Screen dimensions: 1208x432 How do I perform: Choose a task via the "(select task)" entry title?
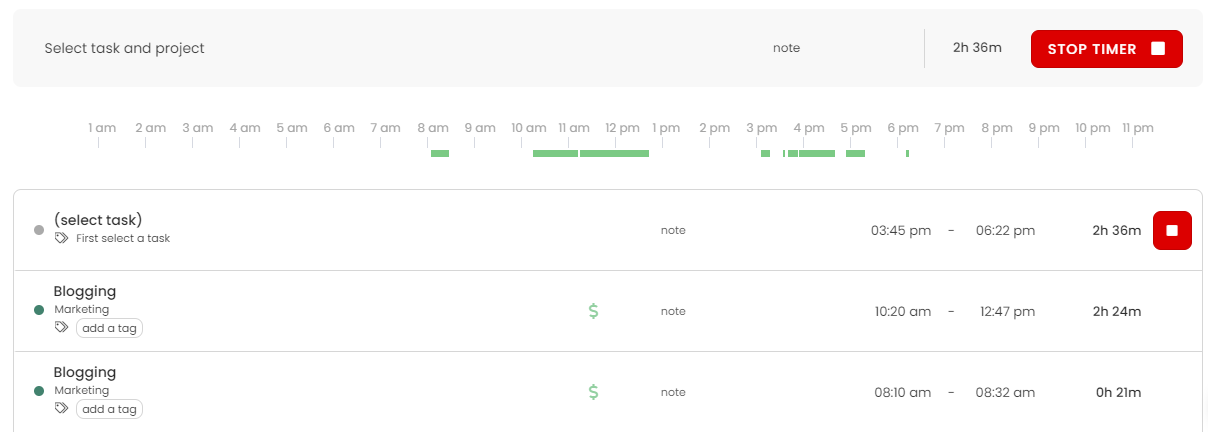(98, 220)
